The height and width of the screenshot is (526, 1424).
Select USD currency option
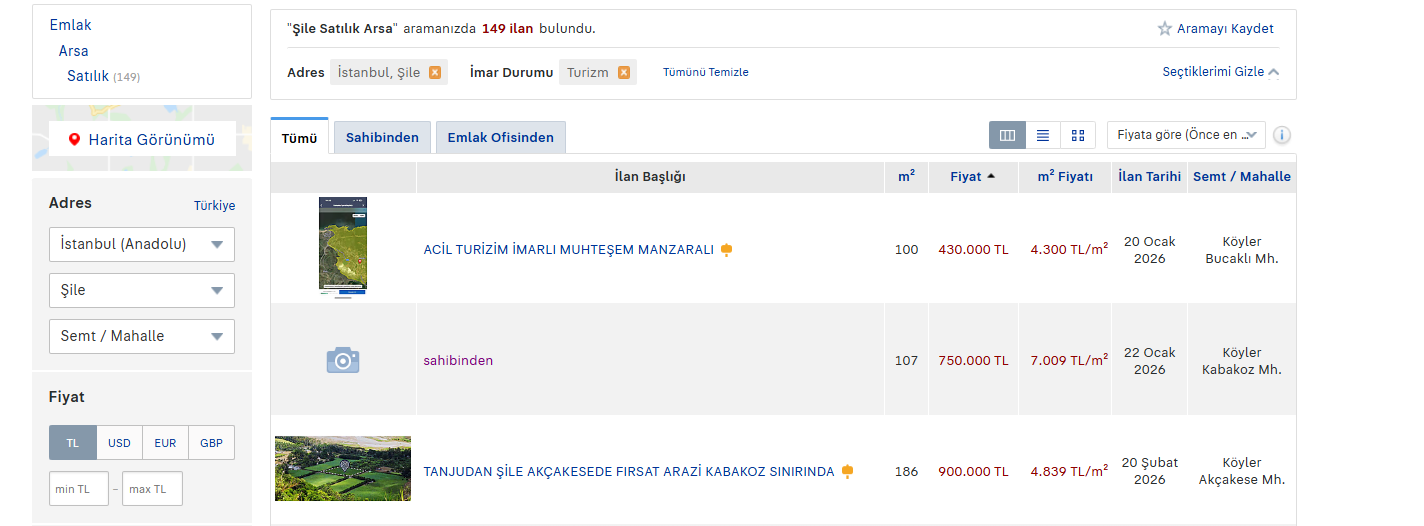[x=119, y=443]
